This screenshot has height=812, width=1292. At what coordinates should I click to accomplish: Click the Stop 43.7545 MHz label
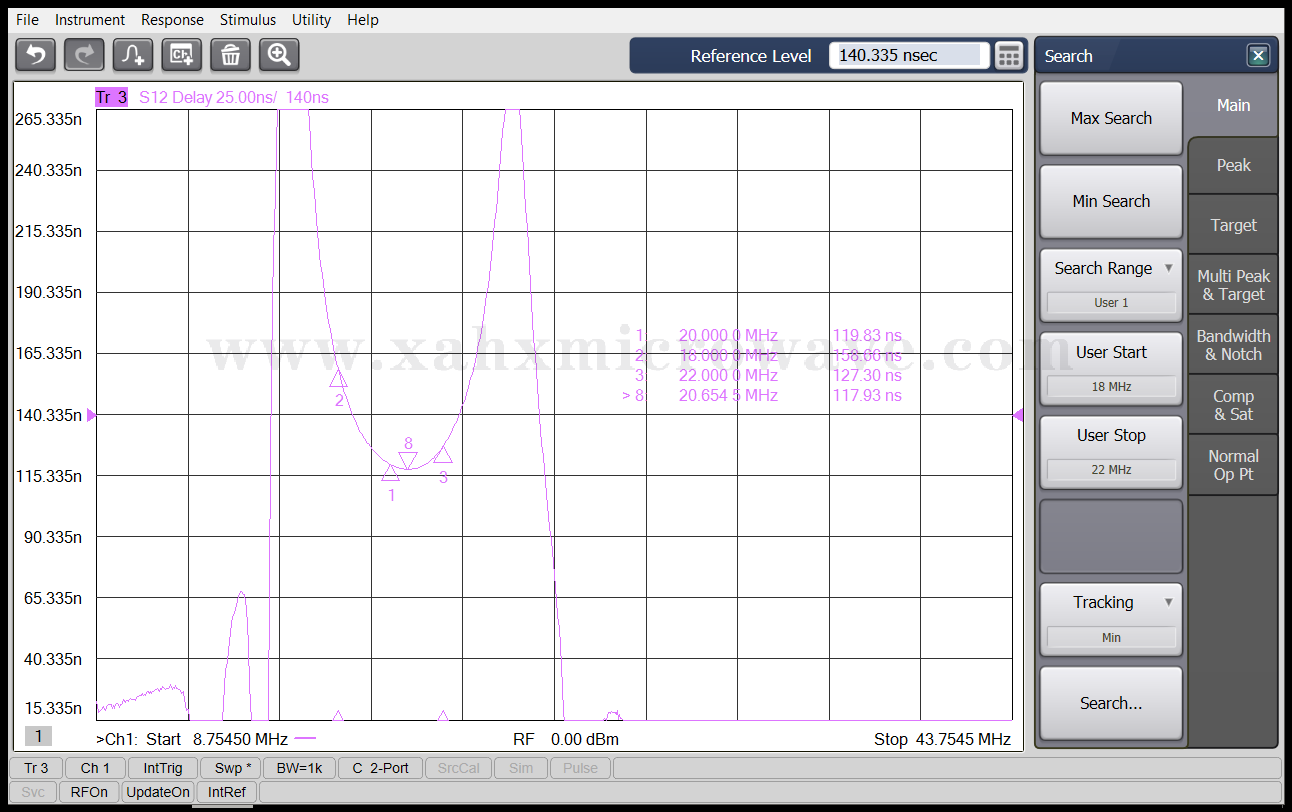[x=942, y=740]
